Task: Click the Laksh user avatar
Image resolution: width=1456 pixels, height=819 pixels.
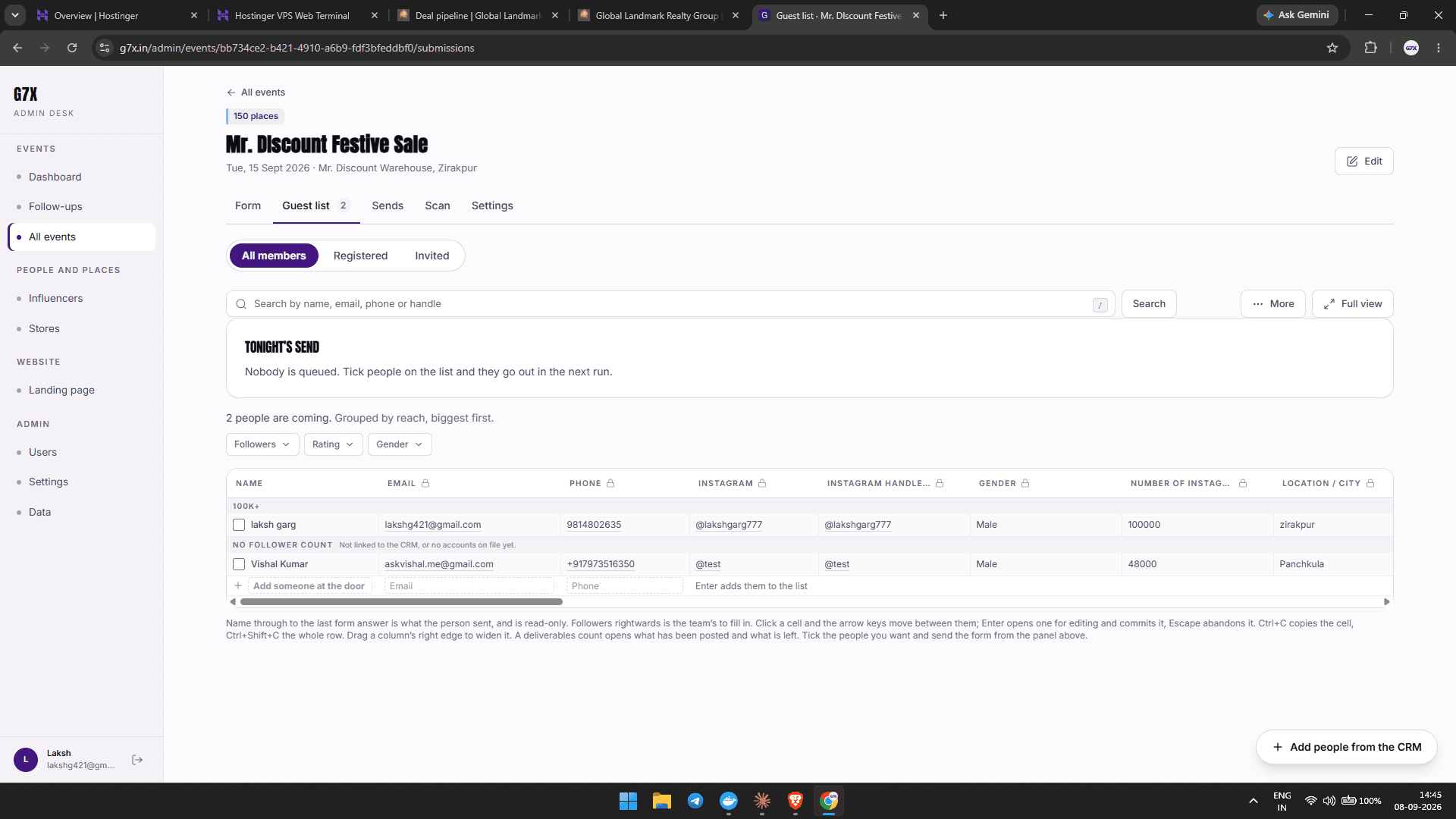Action: coord(26,760)
